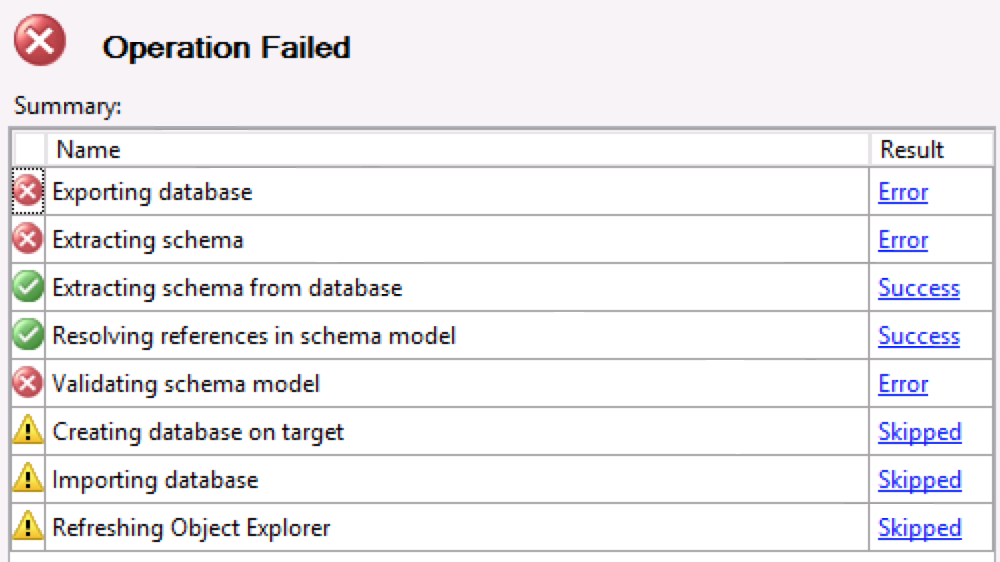Open the Error link for Extracting schema
This screenshot has height=562, width=1000.
[x=903, y=240]
